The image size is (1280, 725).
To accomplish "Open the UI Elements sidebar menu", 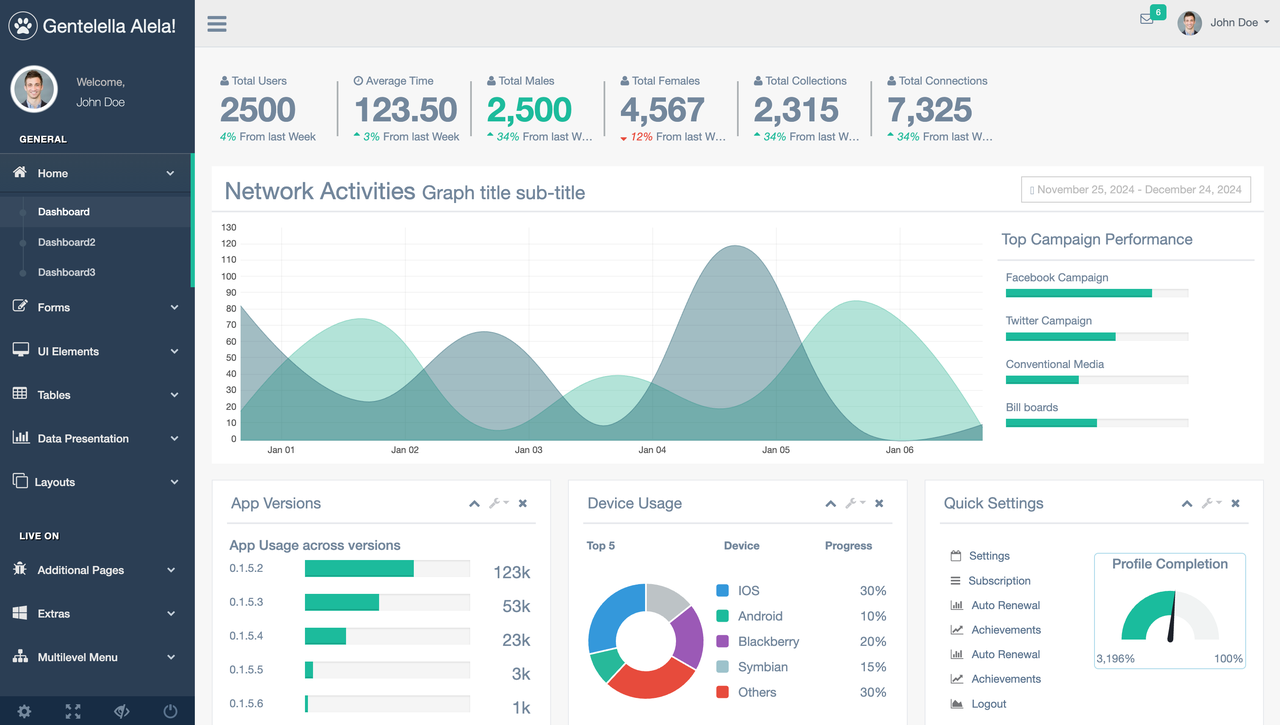I will [x=67, y=351].
